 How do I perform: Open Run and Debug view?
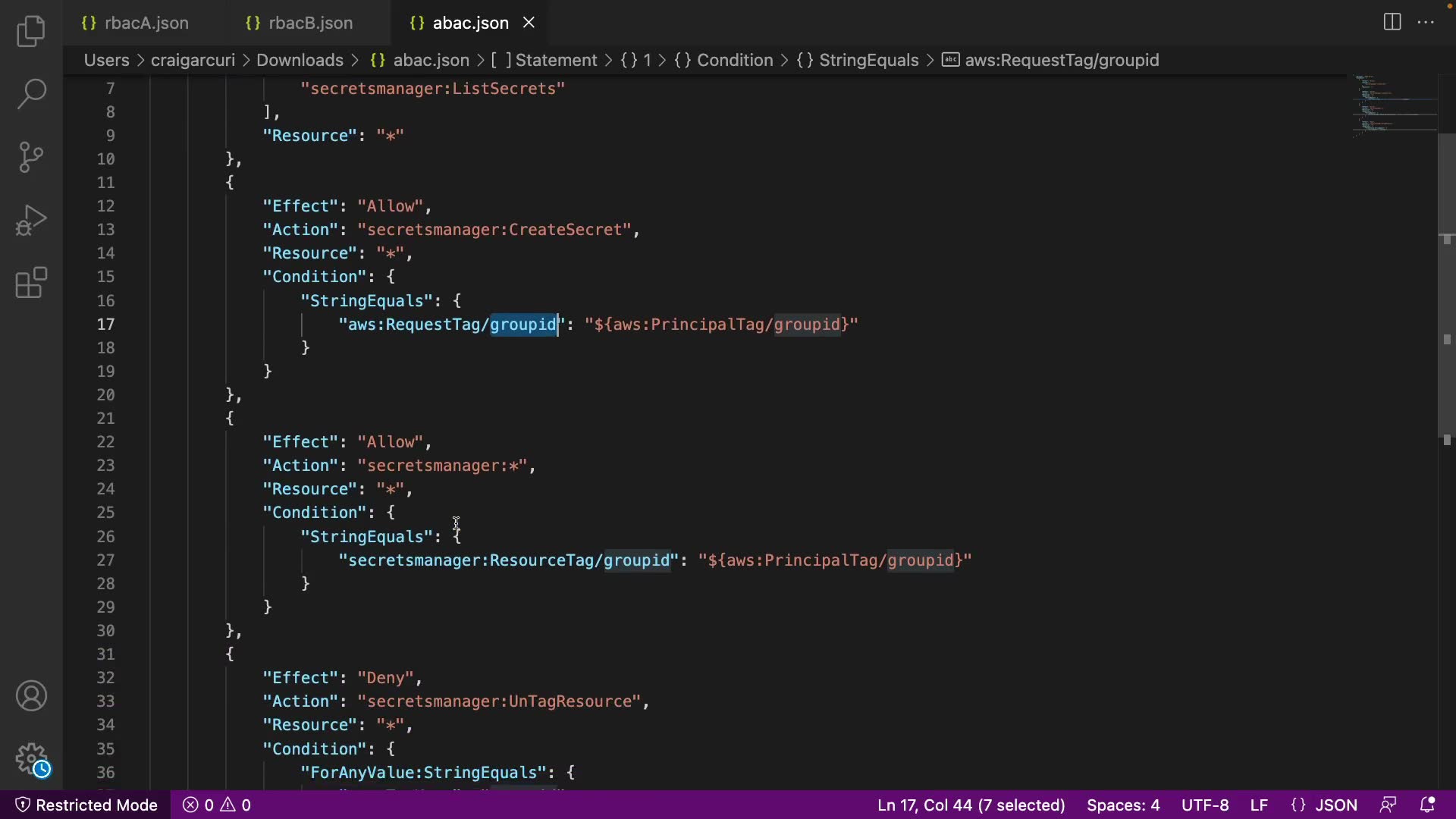click(31, 221)
